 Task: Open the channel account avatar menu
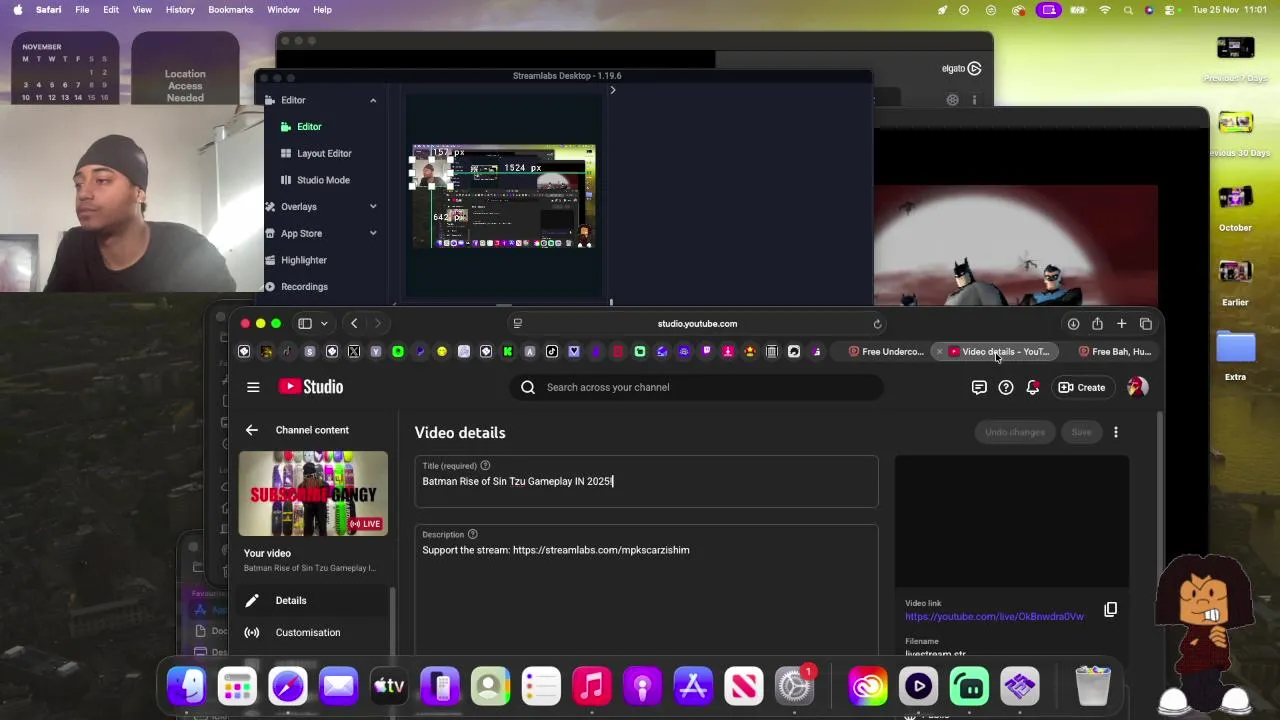coord(1137,387)
